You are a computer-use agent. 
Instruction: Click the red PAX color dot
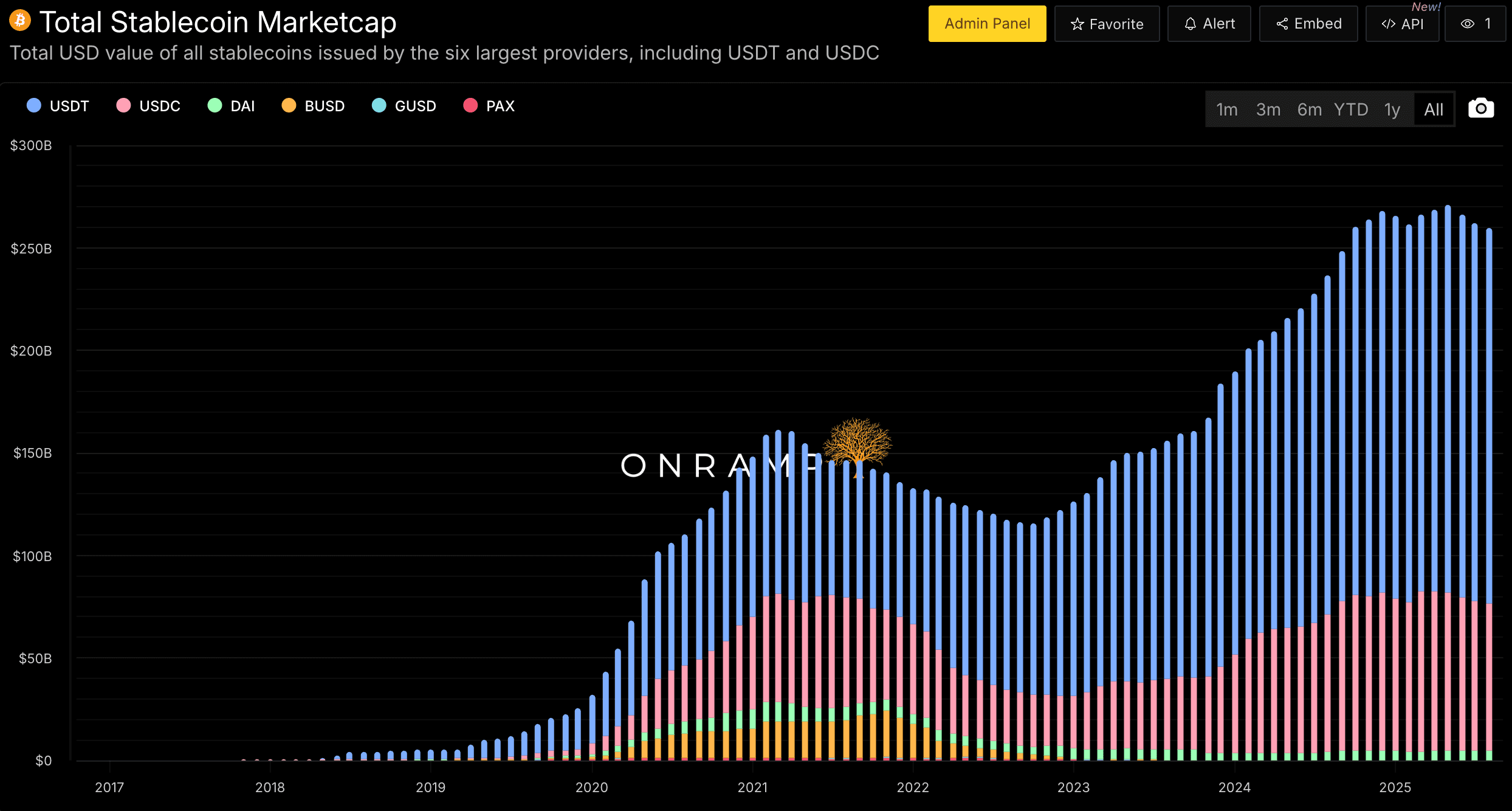(x=470, y=105)
